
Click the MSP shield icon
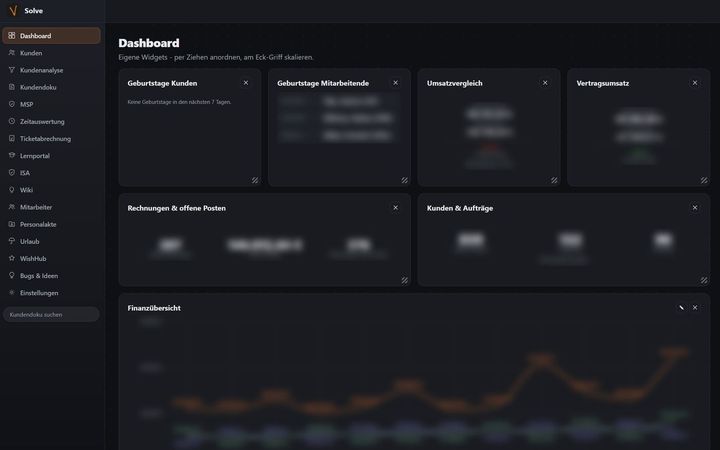pyautogui.click(x=12, y=104)
